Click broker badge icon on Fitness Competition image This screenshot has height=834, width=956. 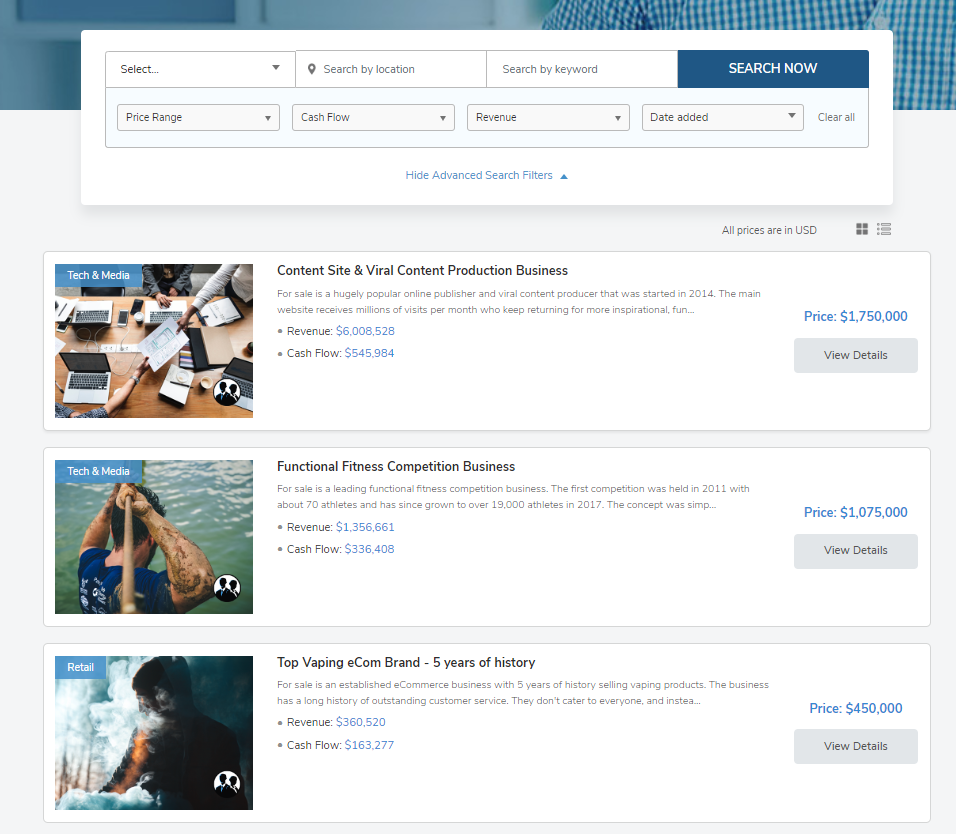[x=227, y=588]
